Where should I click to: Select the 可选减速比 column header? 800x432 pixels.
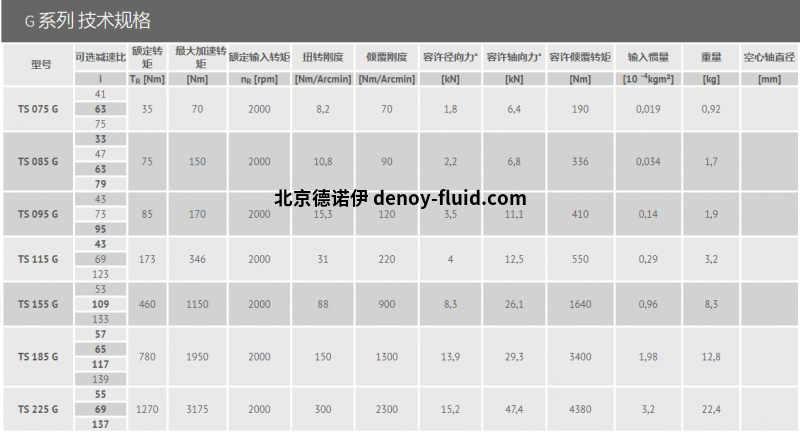tap(100, 57)
